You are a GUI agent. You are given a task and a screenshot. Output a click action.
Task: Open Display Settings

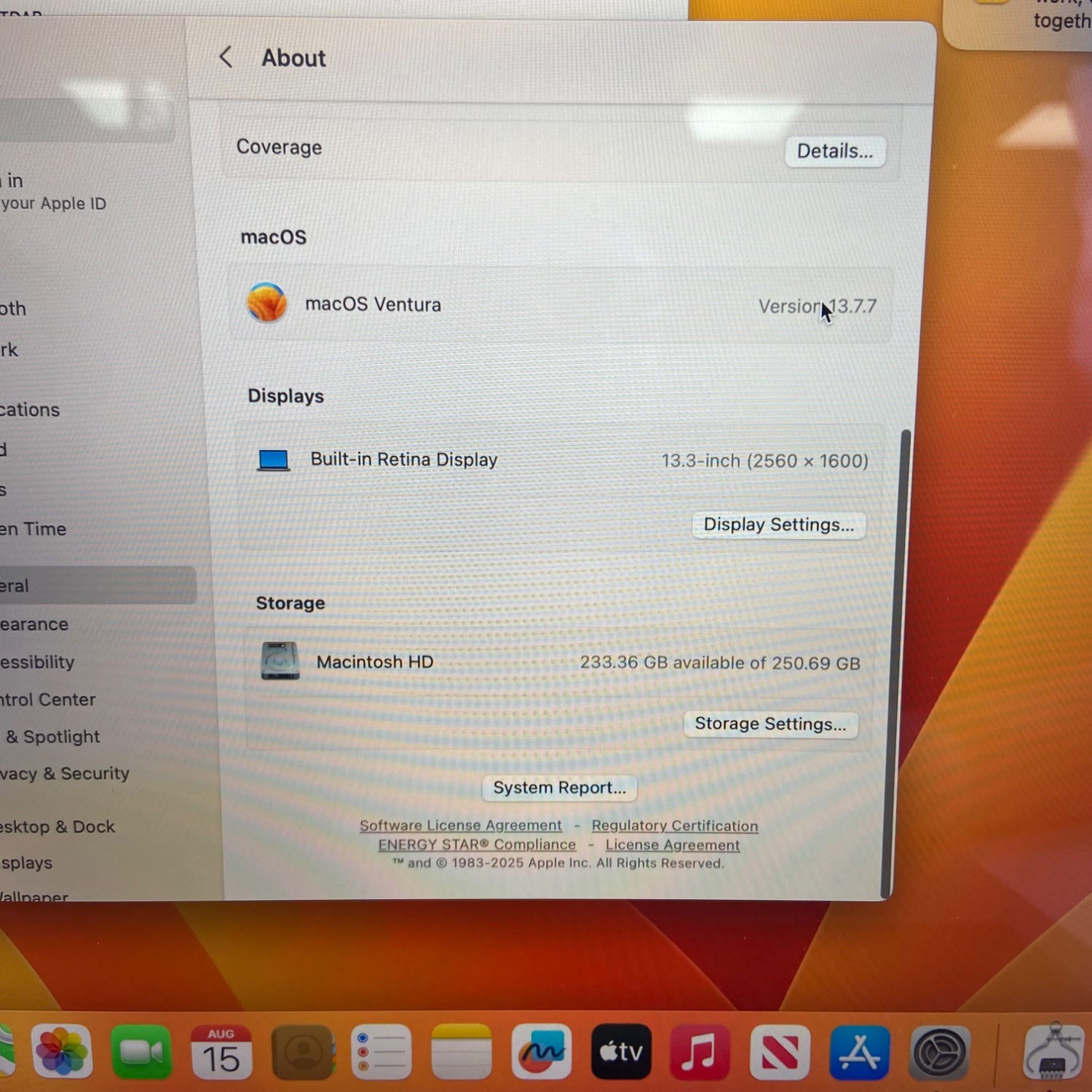779,525
